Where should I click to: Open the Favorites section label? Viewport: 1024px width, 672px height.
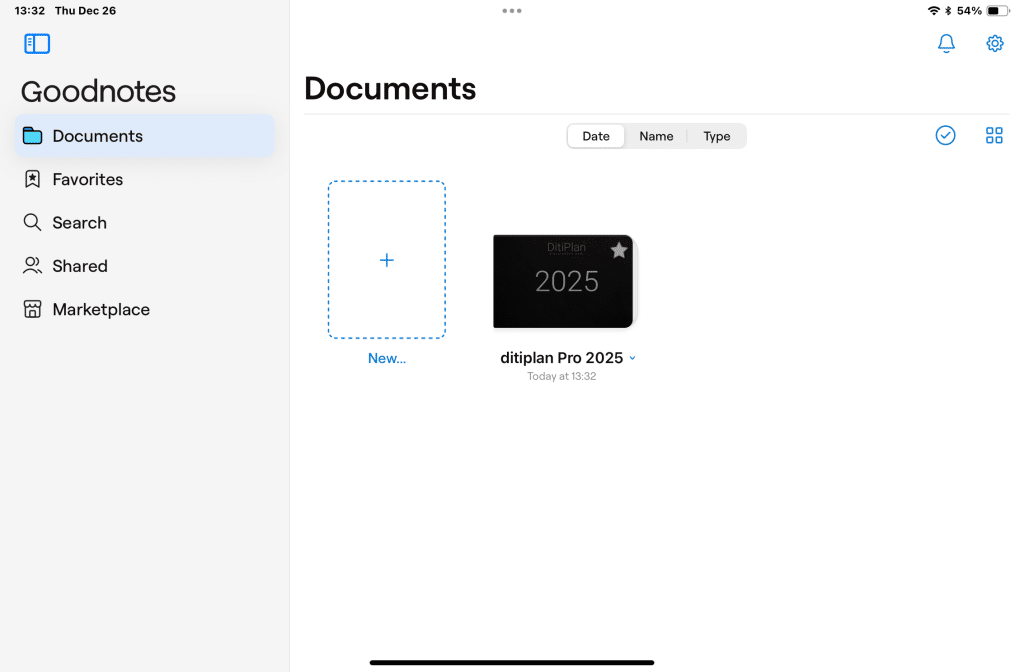pos(88,179)
